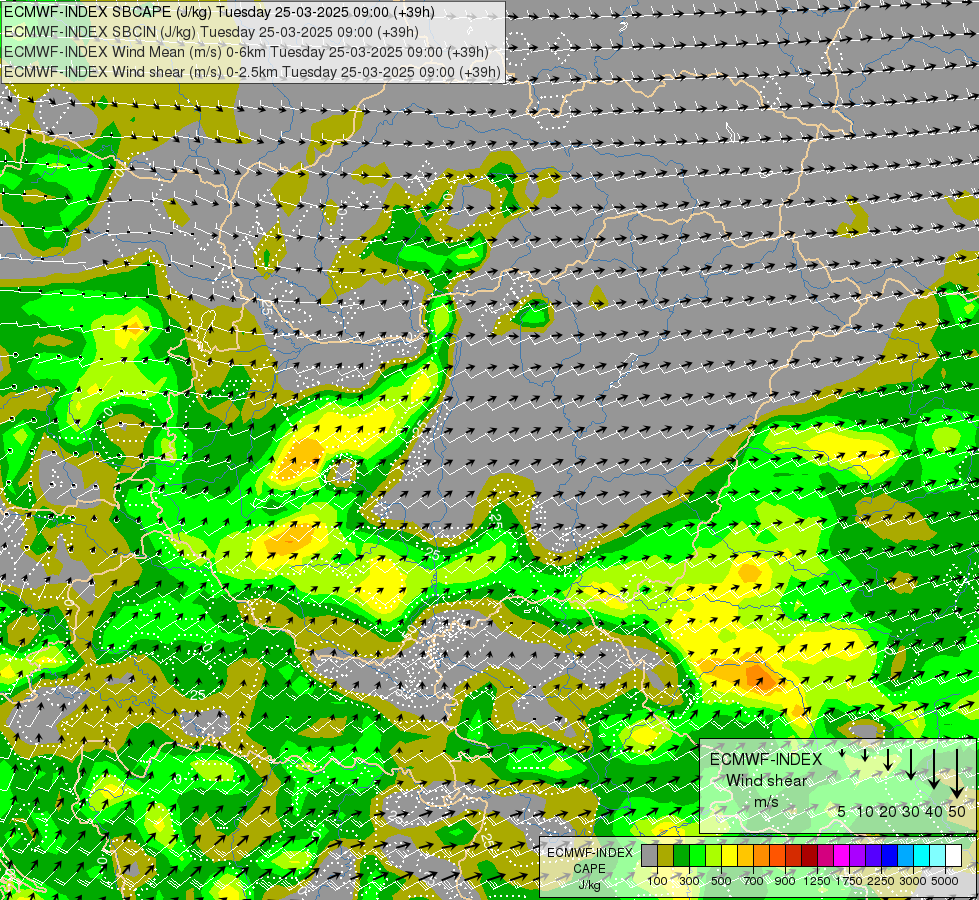This screenshot has height=900, width=979.
Task: Click the 30 m/s wind shear arrow
Action: point(911,764)
